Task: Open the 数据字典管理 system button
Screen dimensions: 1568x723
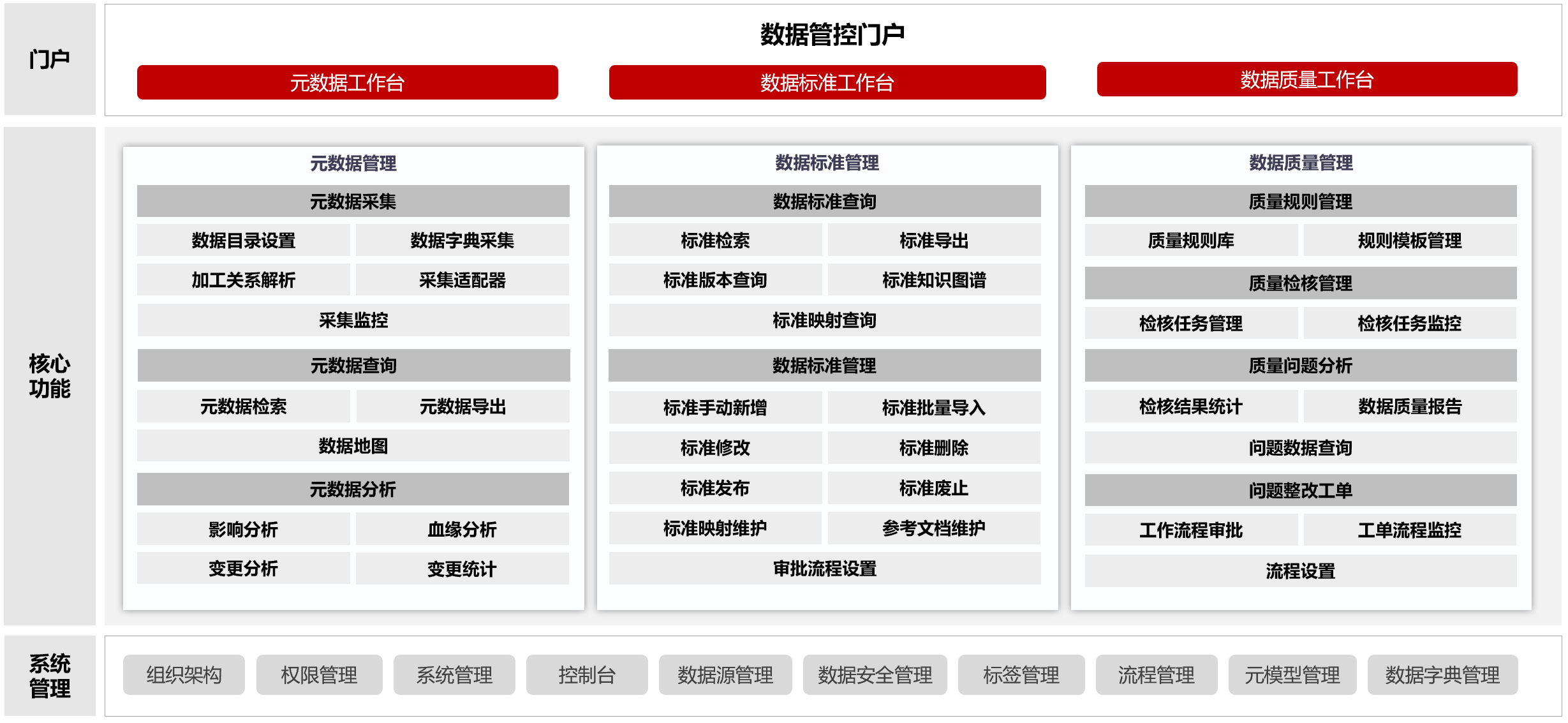Action: coord(1442,675)
